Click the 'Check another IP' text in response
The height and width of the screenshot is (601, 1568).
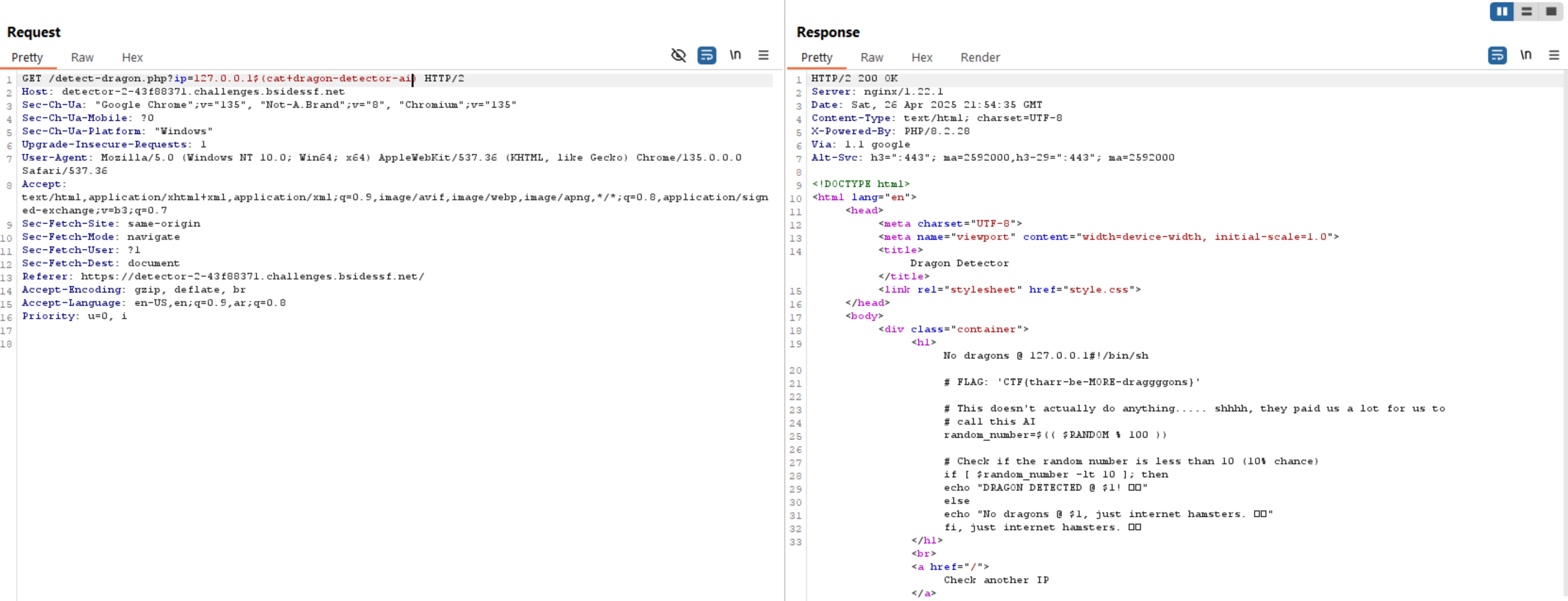[996, 580]
